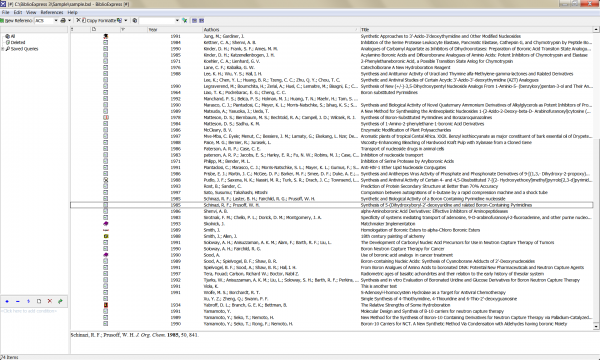Select 'The Relative Strengths of Some Hydroboration' row
The image size is (600, 360).
[x=331, y=305]
